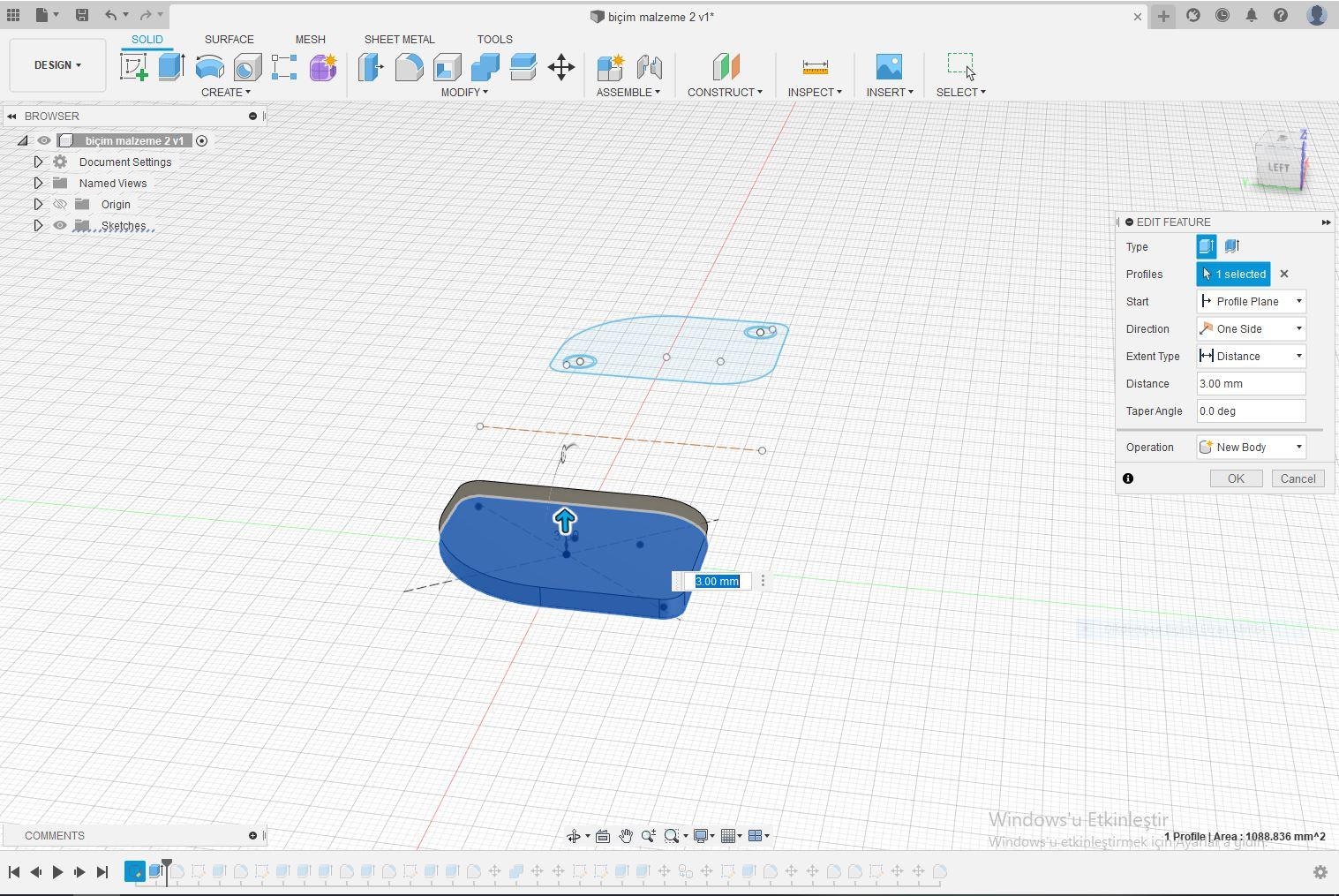
Task: Select the Thin Extrude type
Action: point(1232,246)
